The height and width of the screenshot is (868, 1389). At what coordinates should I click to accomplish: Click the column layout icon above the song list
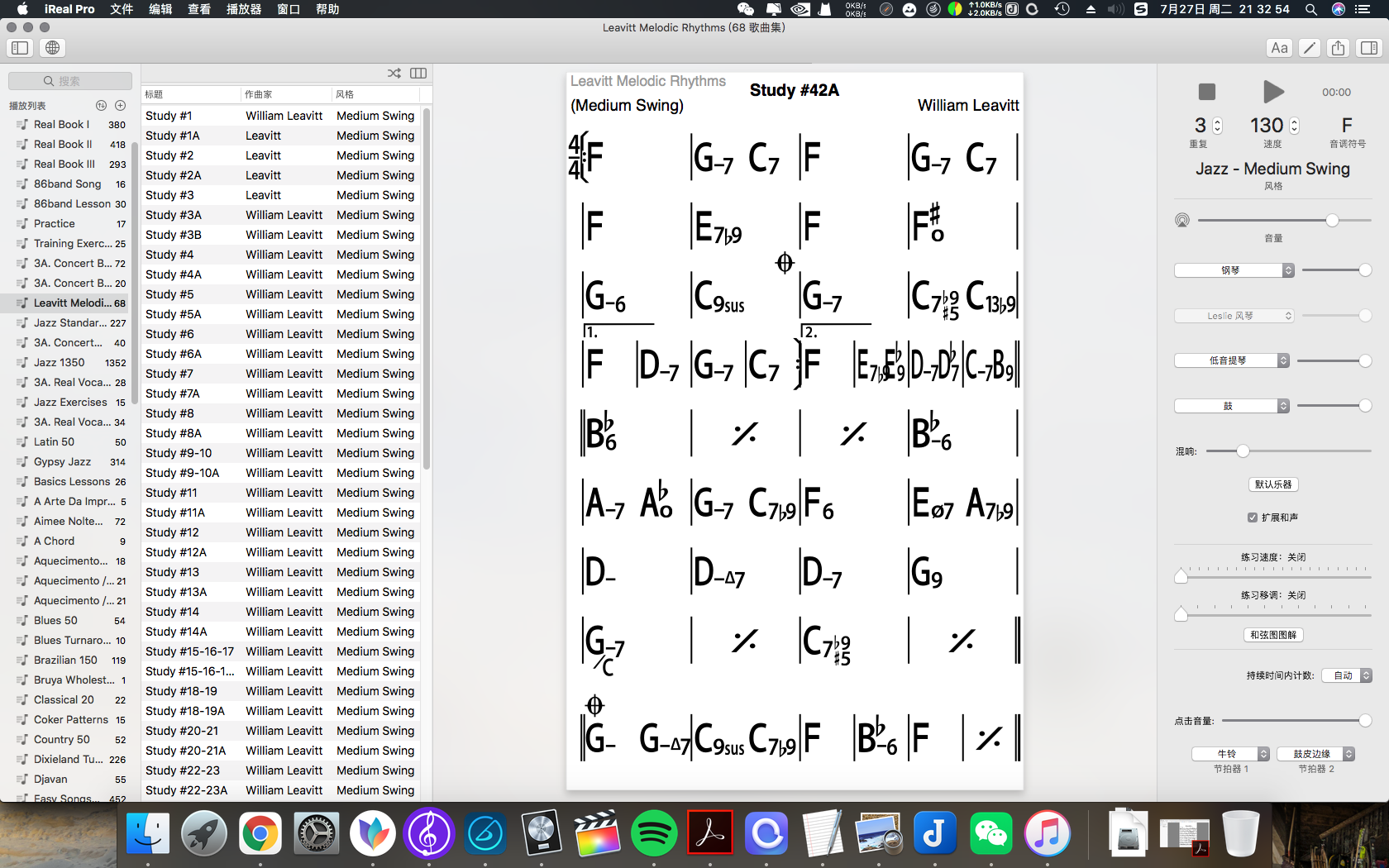418,74
